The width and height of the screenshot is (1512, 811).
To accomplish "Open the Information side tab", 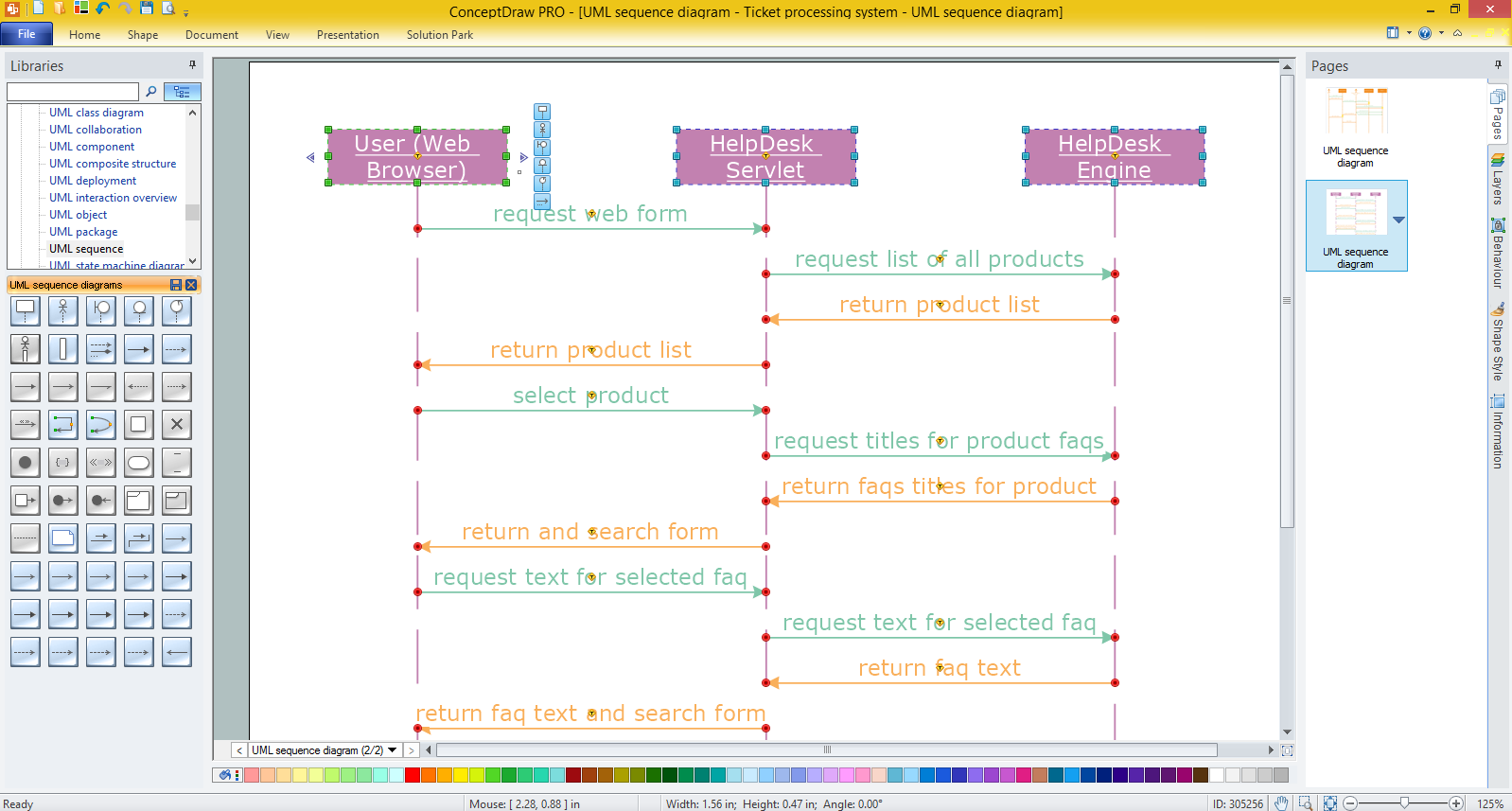I will (x=1498, y=432).
